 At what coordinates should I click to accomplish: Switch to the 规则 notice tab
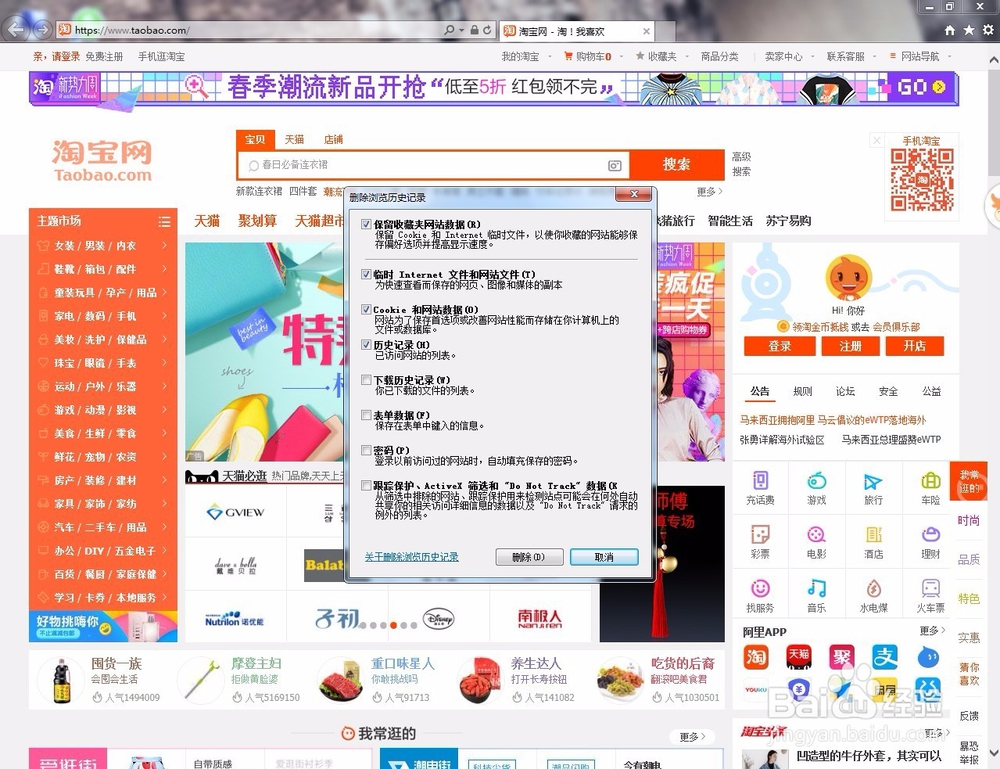(x=802, y=392)
